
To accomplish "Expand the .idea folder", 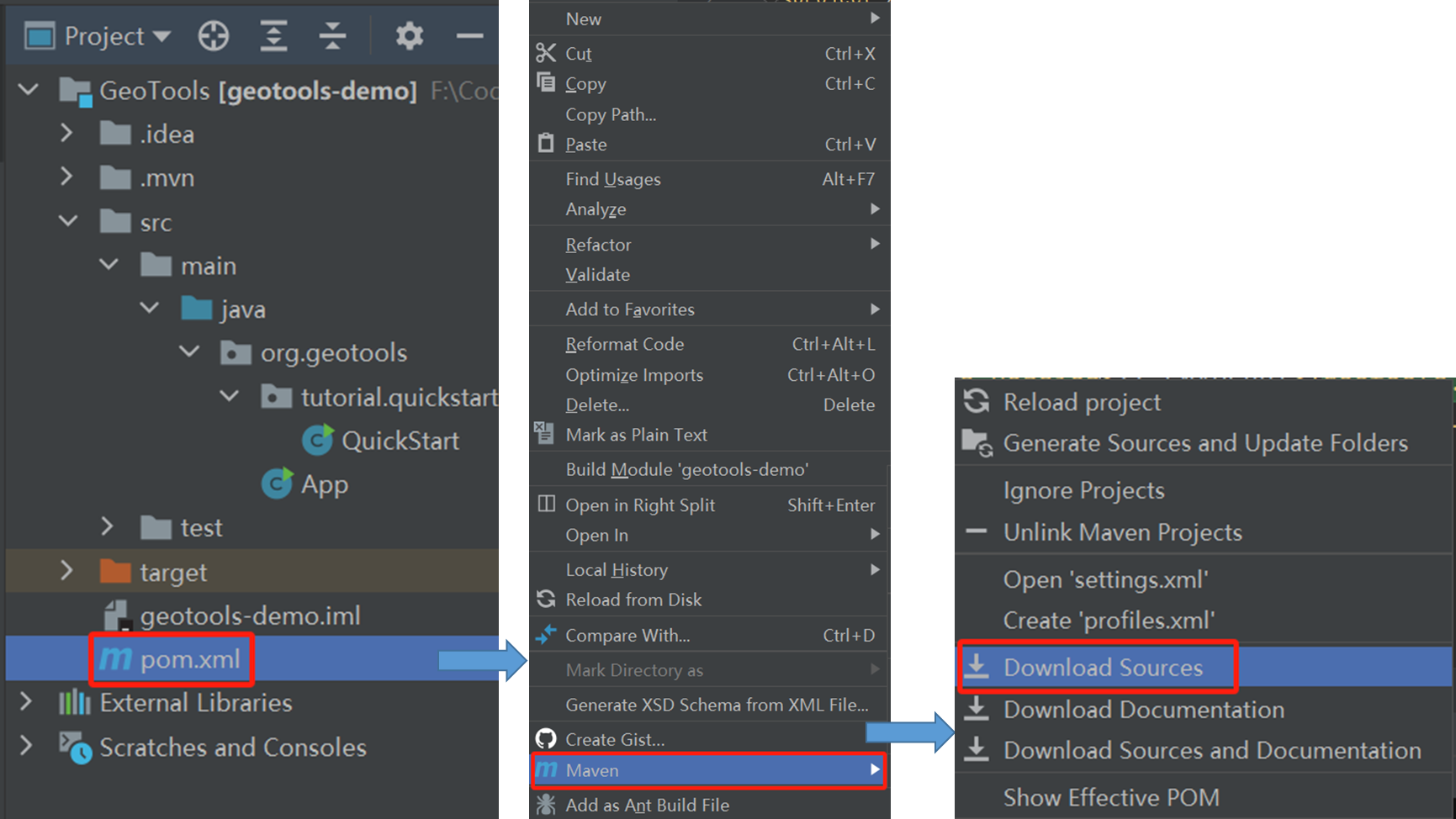I will [x=66, y=133].
